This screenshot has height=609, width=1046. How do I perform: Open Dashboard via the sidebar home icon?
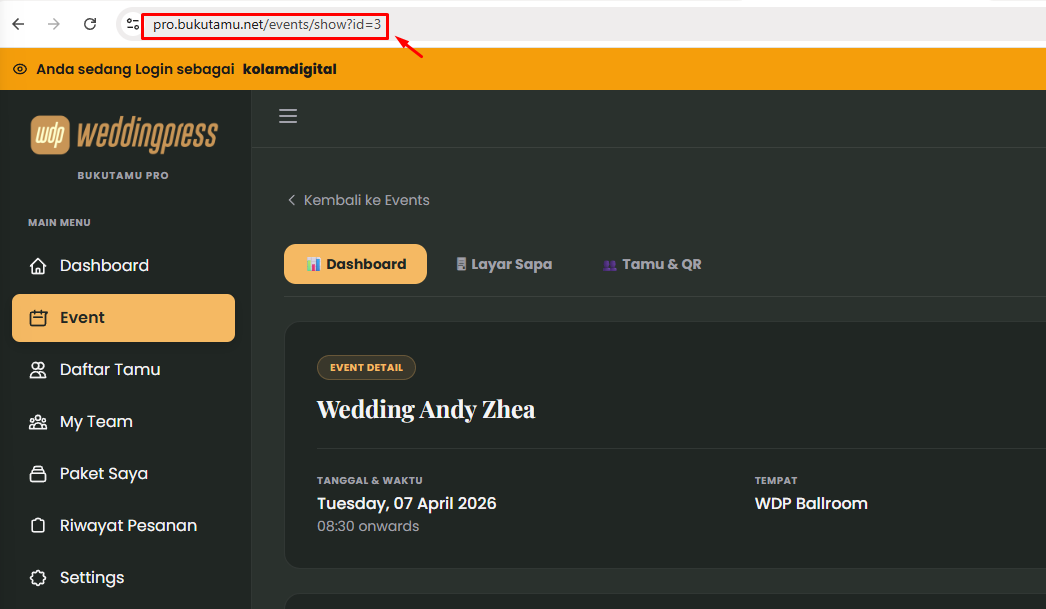coord(38,265)
